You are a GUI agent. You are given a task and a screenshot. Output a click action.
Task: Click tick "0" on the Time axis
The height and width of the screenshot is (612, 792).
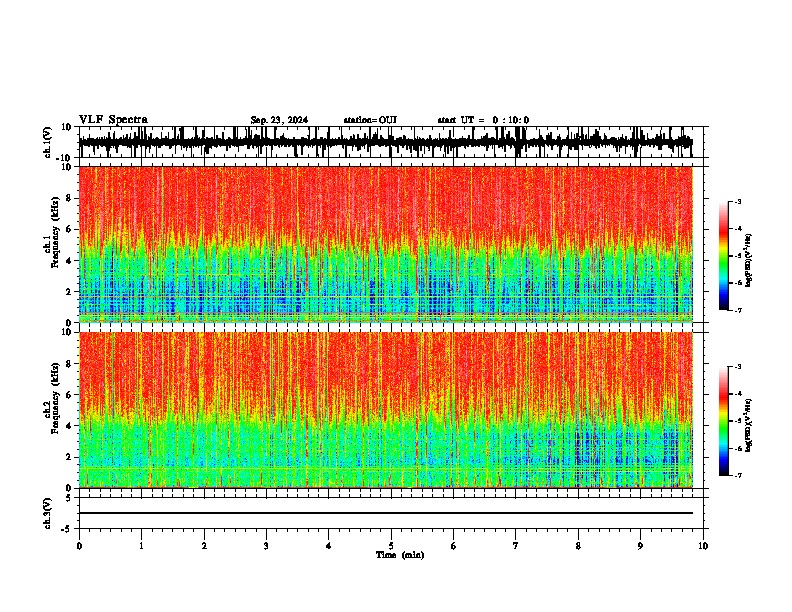click(x=79, y=546)
